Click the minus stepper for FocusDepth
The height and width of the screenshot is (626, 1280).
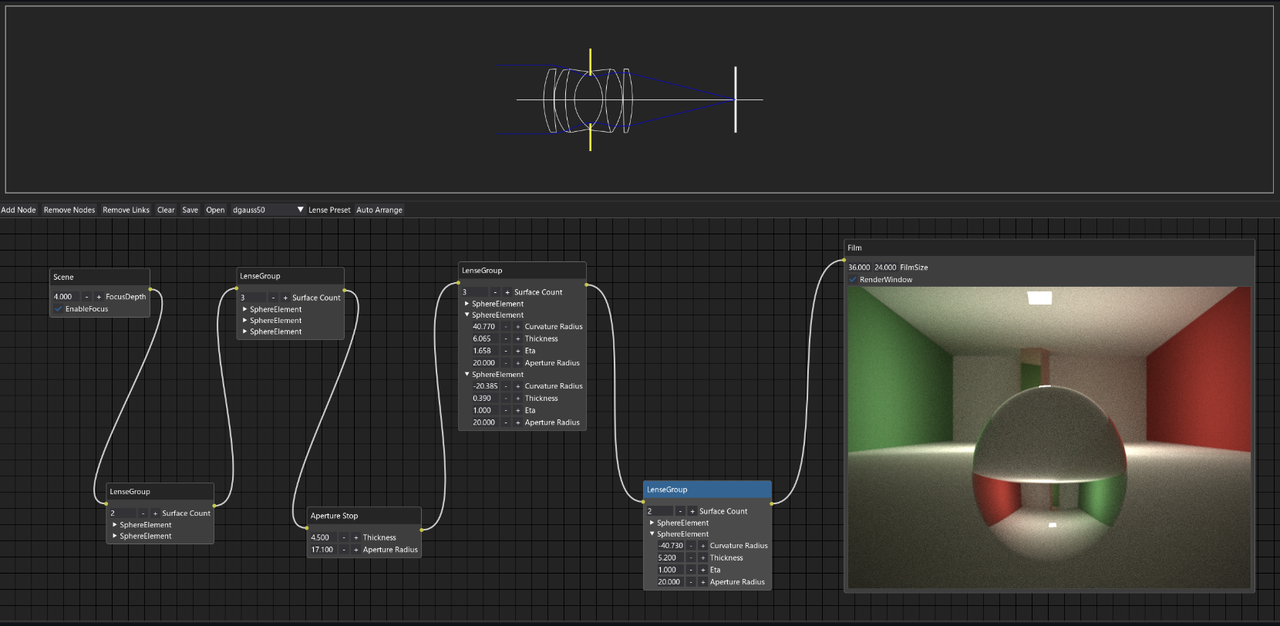pyautogui.click(x=86, y=297)
